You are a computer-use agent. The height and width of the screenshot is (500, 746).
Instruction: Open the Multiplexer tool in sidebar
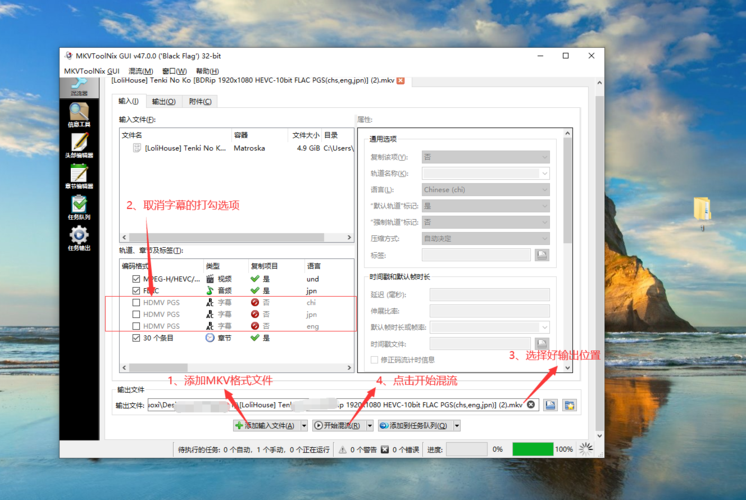pyautogui.click(x=79, y=86)
